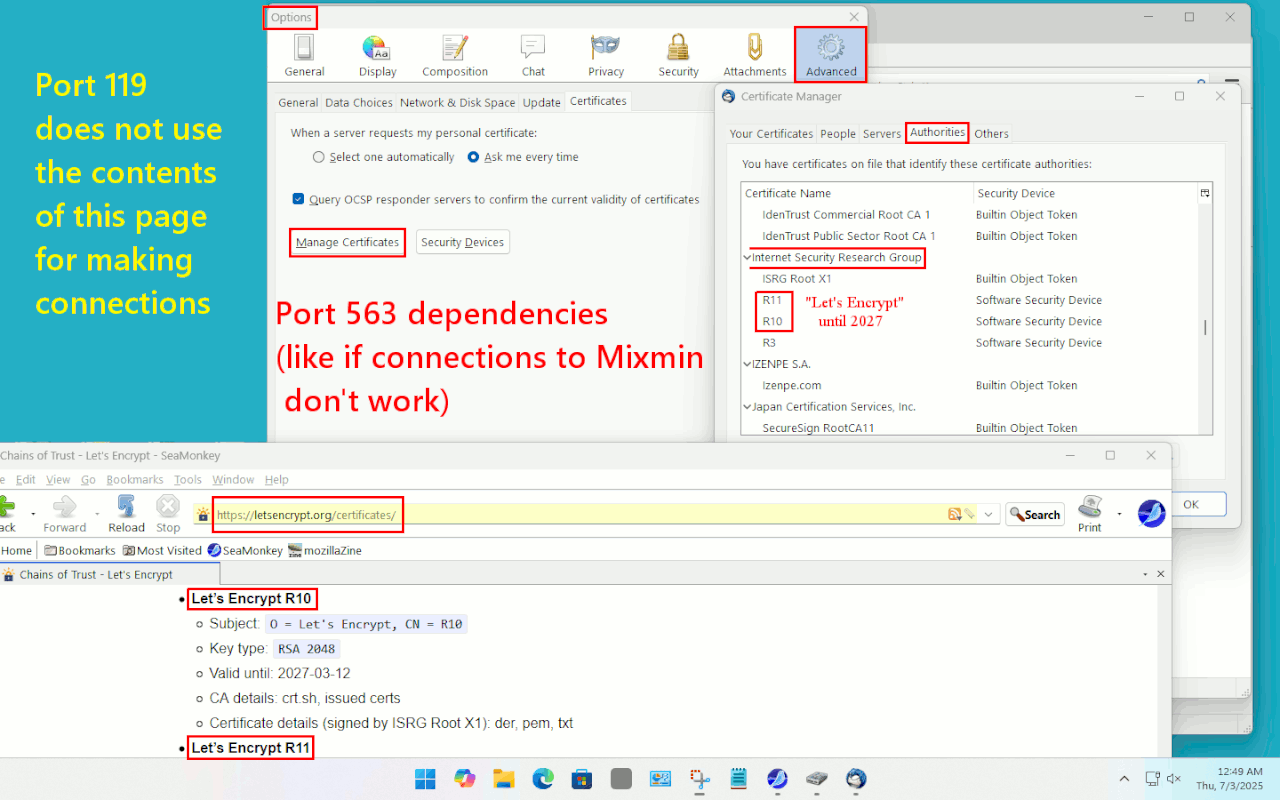The image size is (1280, 800).
Task: Click the Manage Certificates button
Action: [347, 242]
